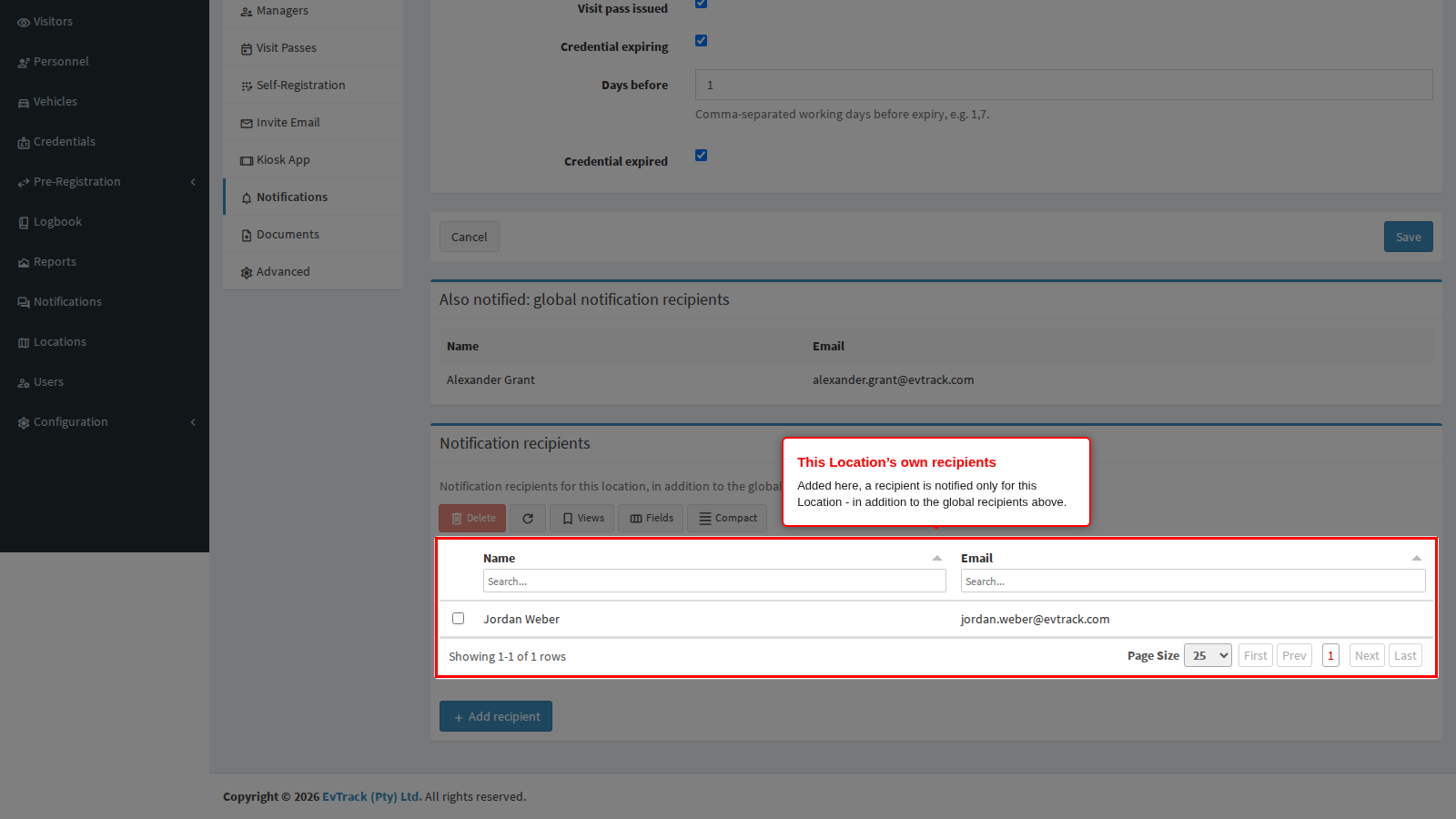Click the Invite Email envelope icon
Viewport: 1456px width, 819px height.
247,124
